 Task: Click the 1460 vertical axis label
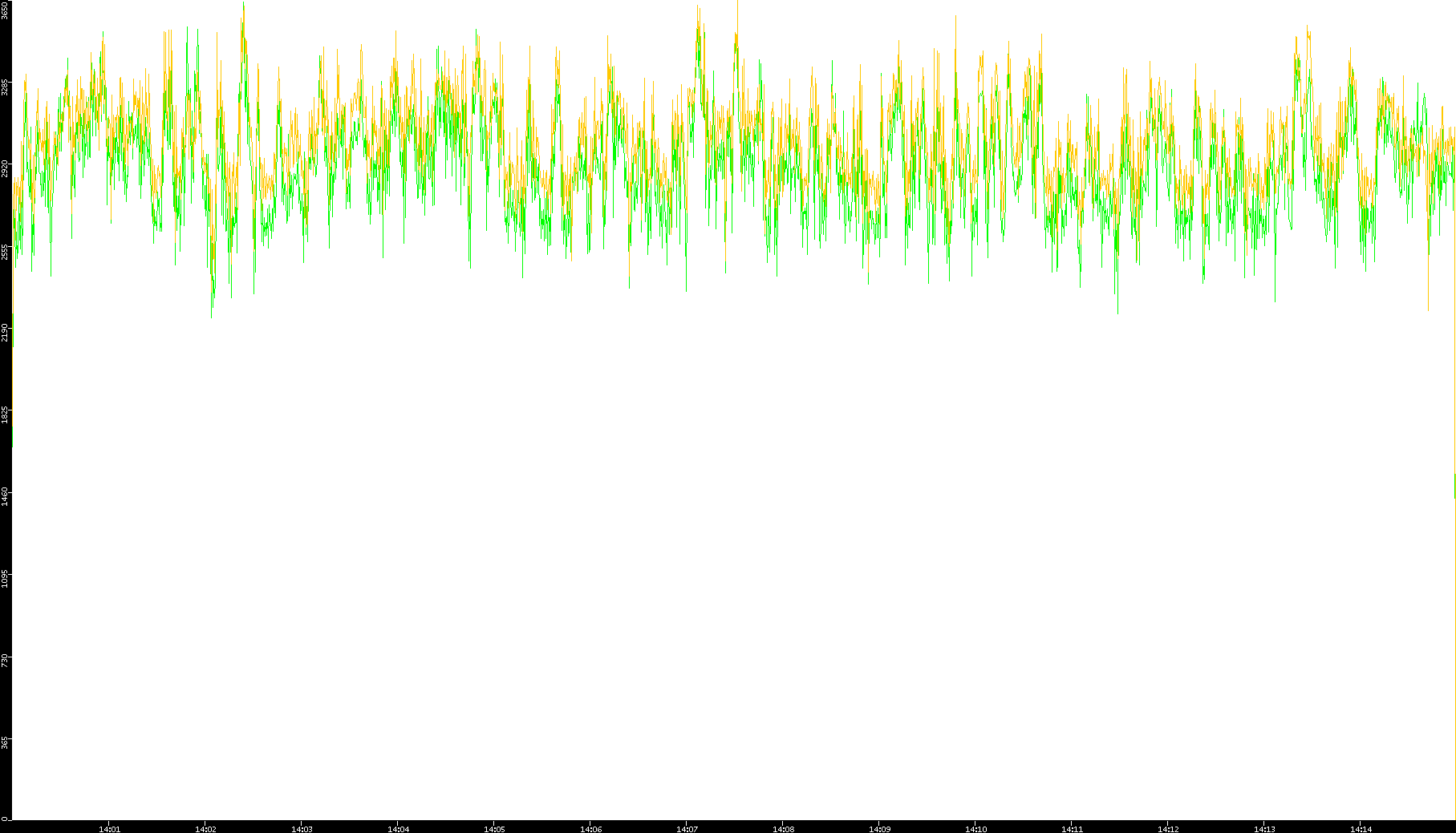[x=6, y=497]
